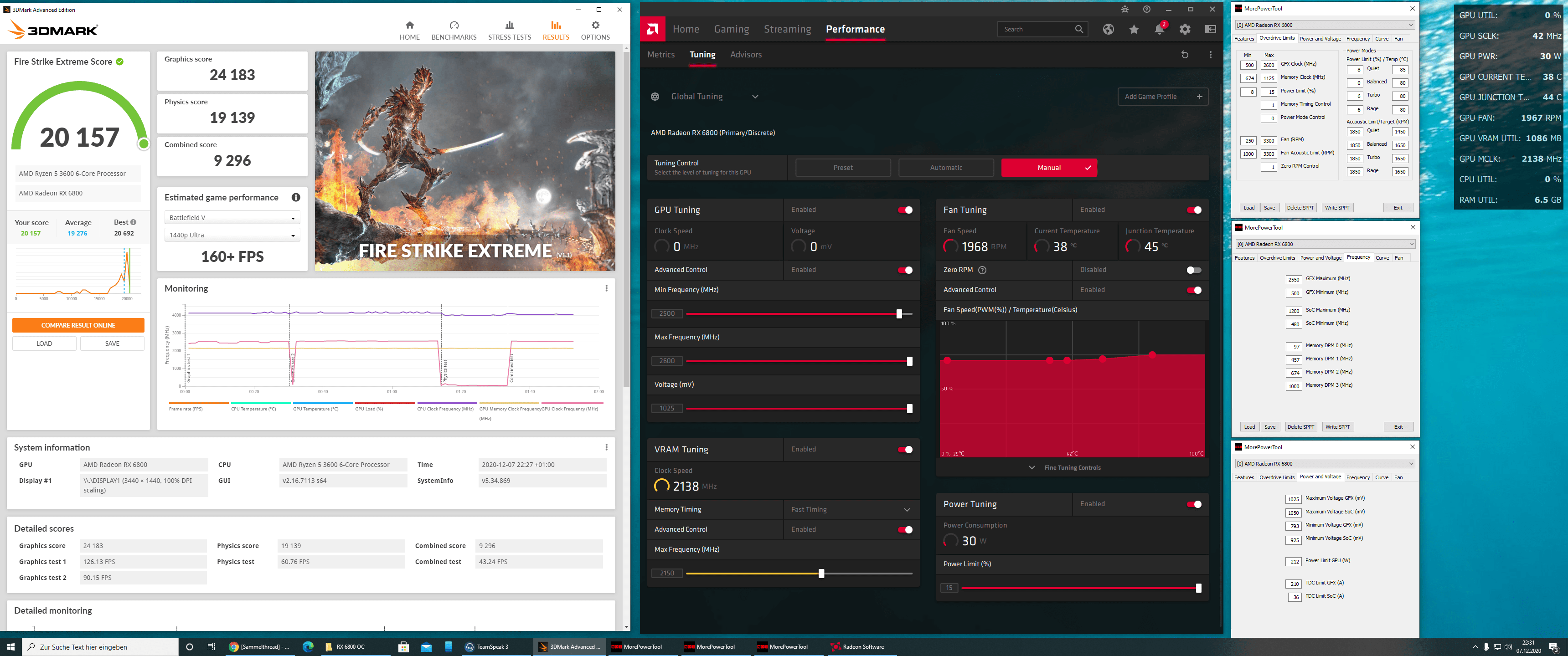This screenshot has width=1568, height=656.
Task: Select Manual tuning control mode
Action: pyautogui.click(x=1049, y=167)
